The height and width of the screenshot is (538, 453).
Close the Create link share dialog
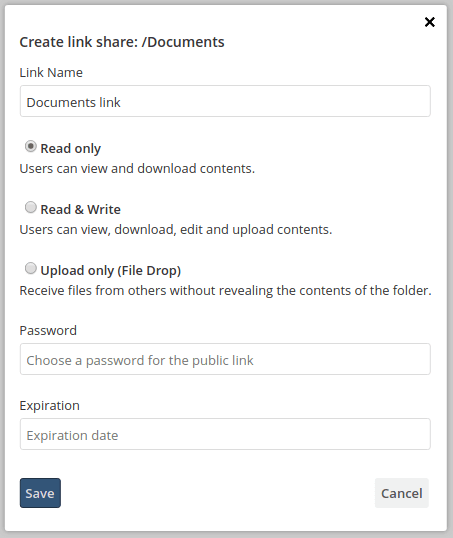[x=430, y=22]
